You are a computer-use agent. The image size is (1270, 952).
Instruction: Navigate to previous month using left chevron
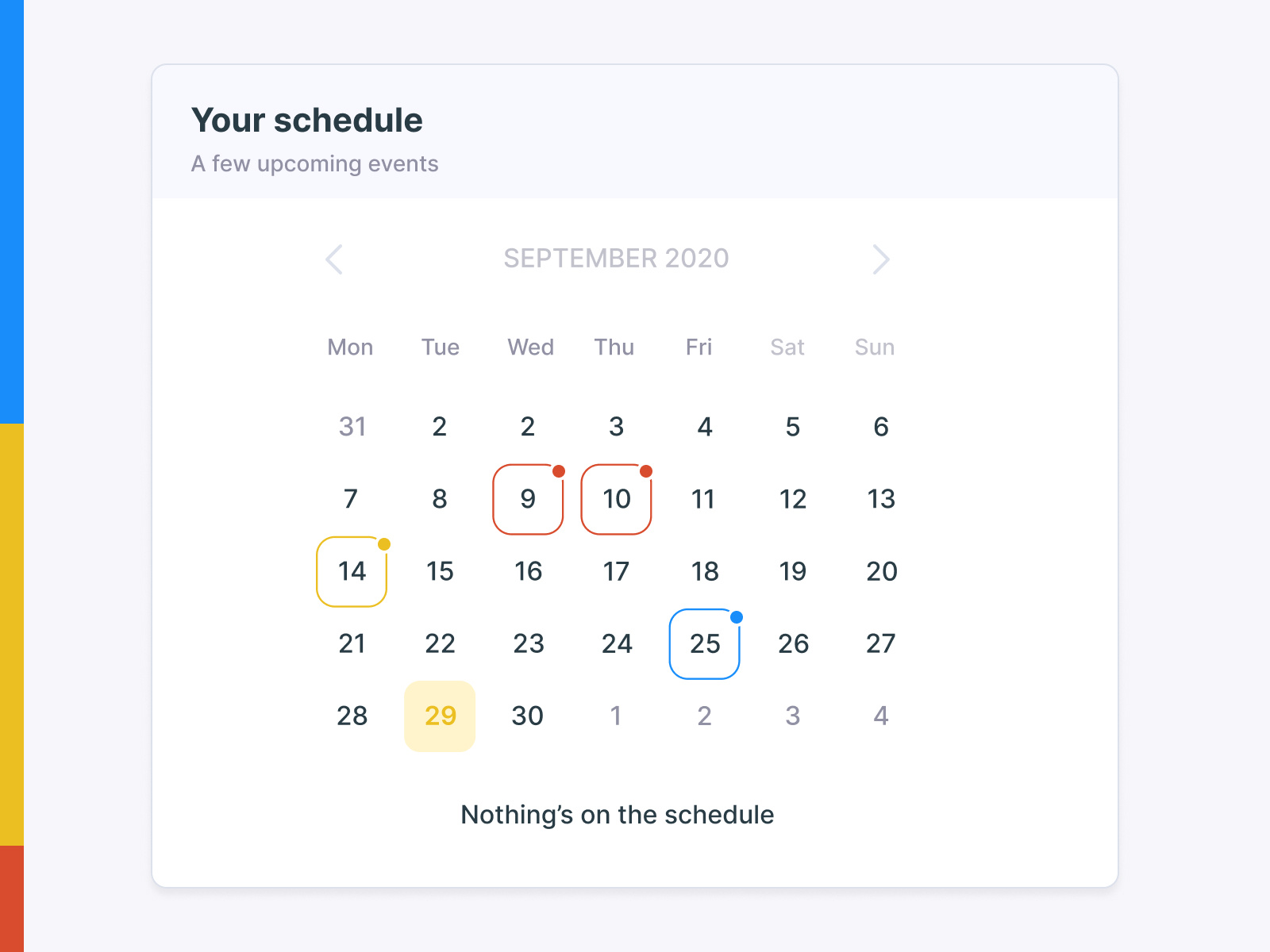coord(333,259)
